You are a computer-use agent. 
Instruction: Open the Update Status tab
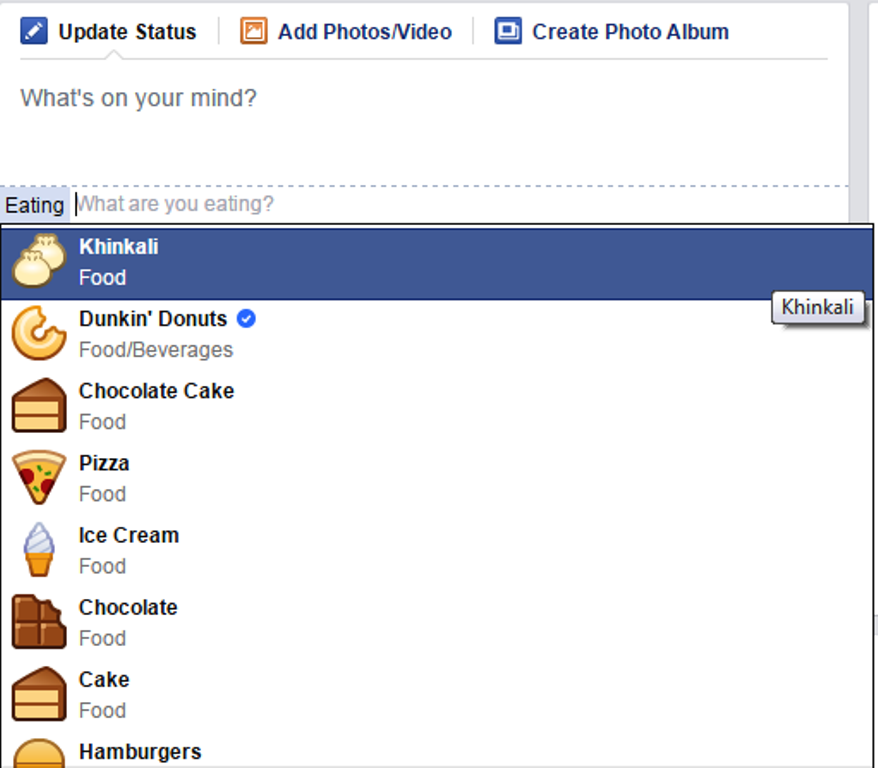tap(108, 31)
